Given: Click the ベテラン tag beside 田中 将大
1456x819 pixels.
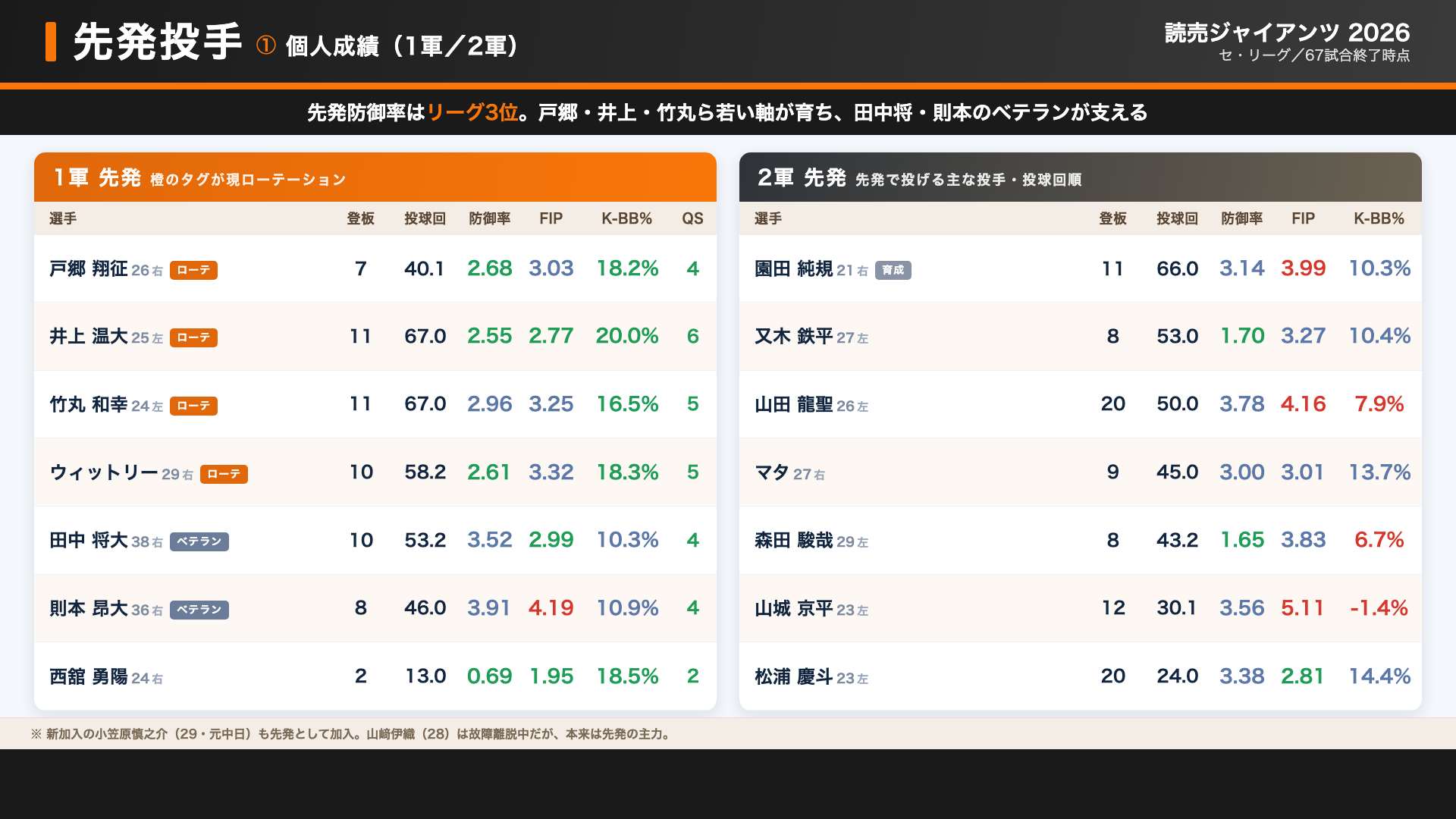Looking at the screenshot, I should 199,541.
